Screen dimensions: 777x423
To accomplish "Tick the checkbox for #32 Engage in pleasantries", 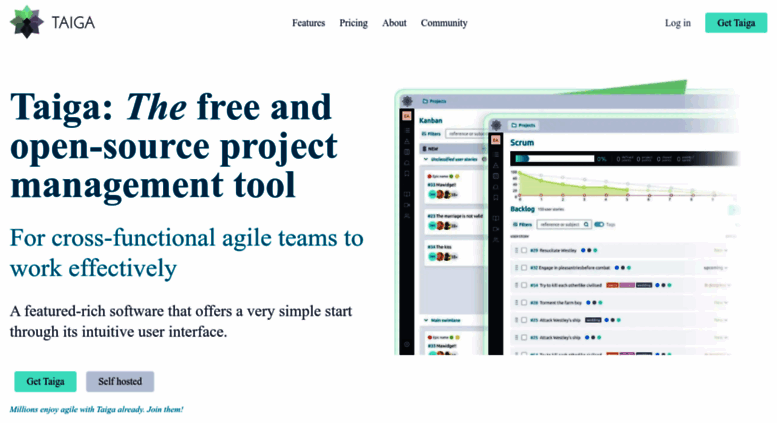I will (x=524, y=268).
